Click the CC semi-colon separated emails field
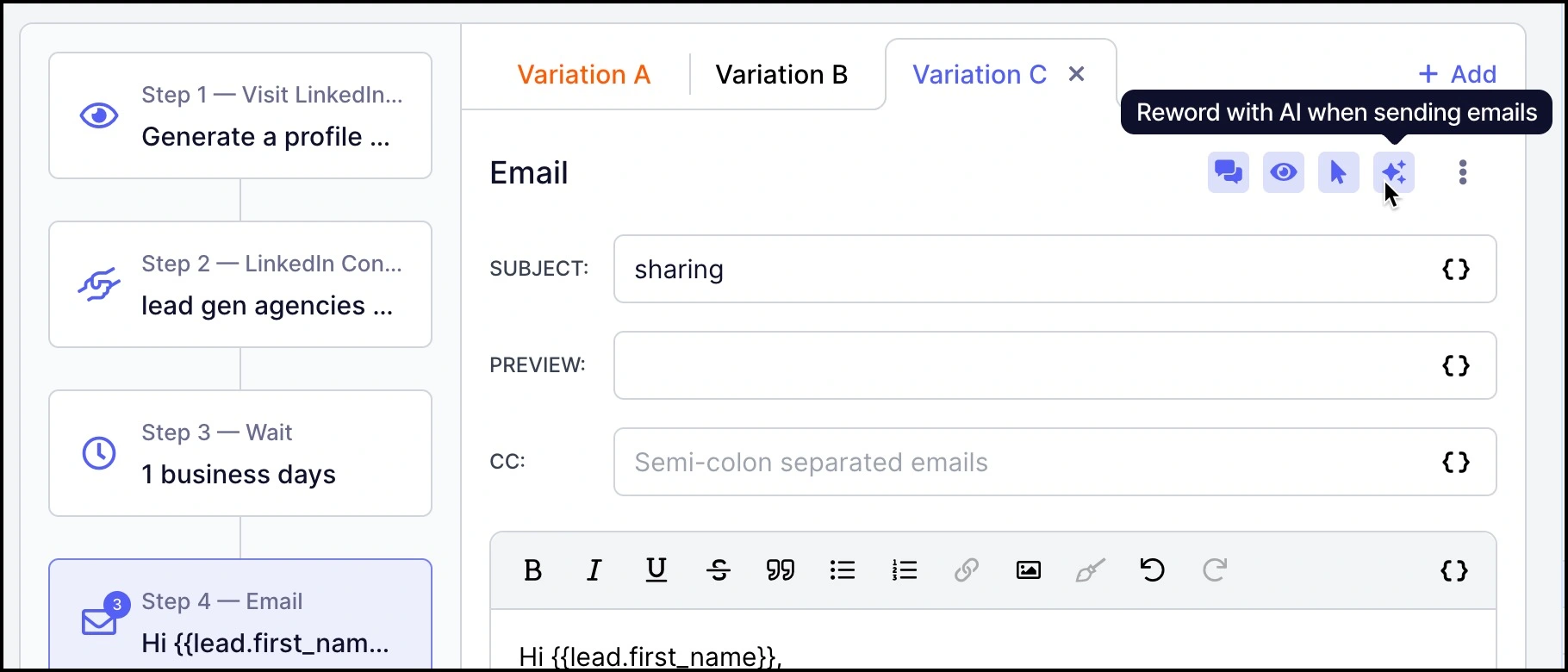This screenshot has height=672, width=1568. [x=1055, y=462]
